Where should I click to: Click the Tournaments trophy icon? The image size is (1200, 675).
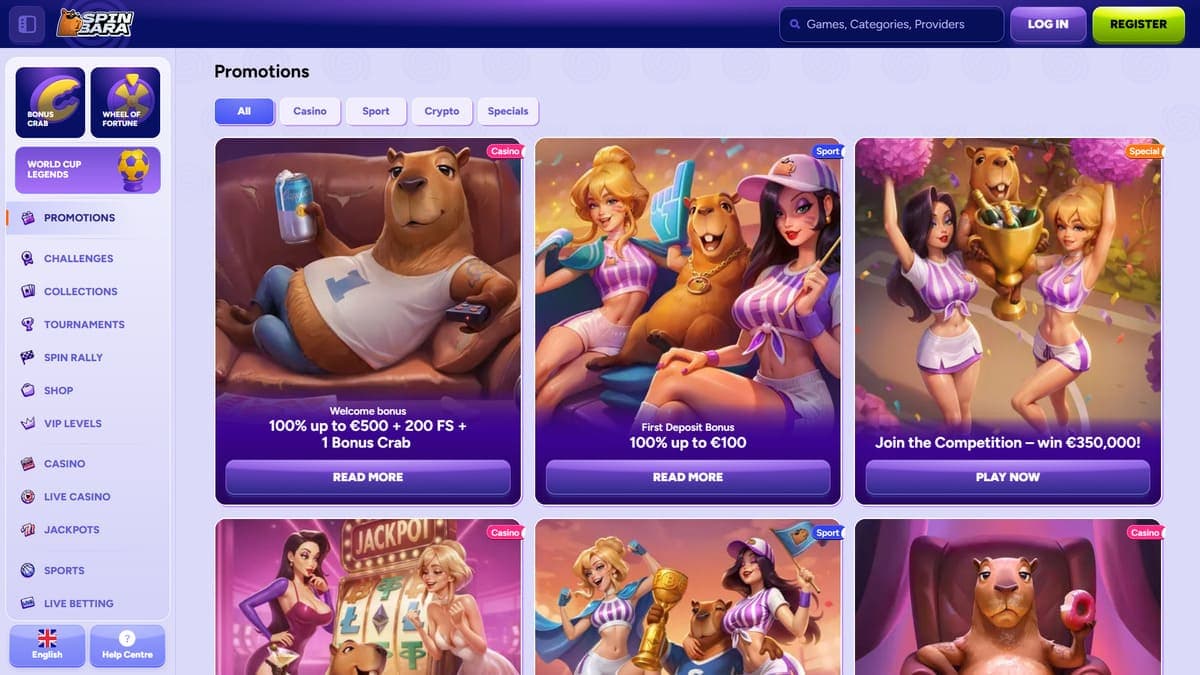pyautogui.click(x=28, y=324)
